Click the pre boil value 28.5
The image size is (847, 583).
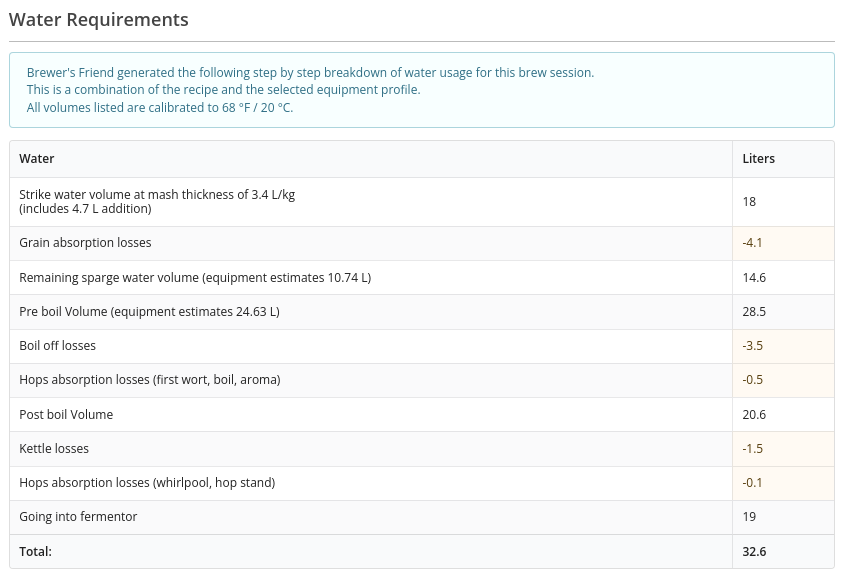754,312
